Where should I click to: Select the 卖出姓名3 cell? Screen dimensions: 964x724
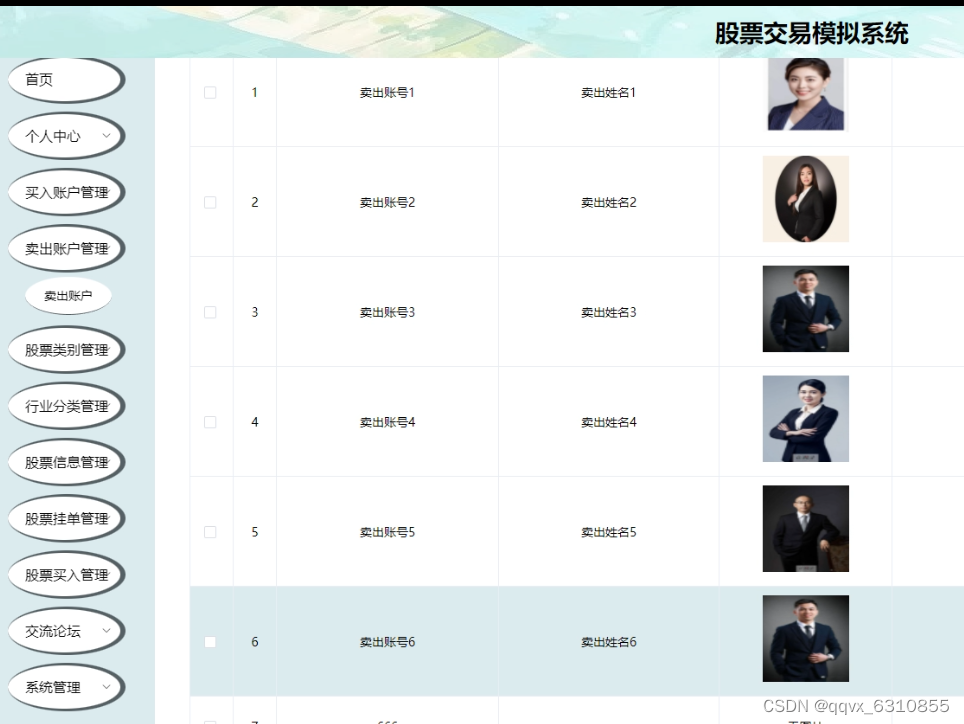pyautogui.click(x=609, y=312)
